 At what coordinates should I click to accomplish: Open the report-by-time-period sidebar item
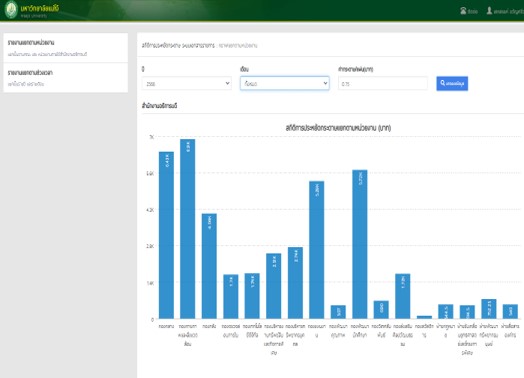click(66, 78)
